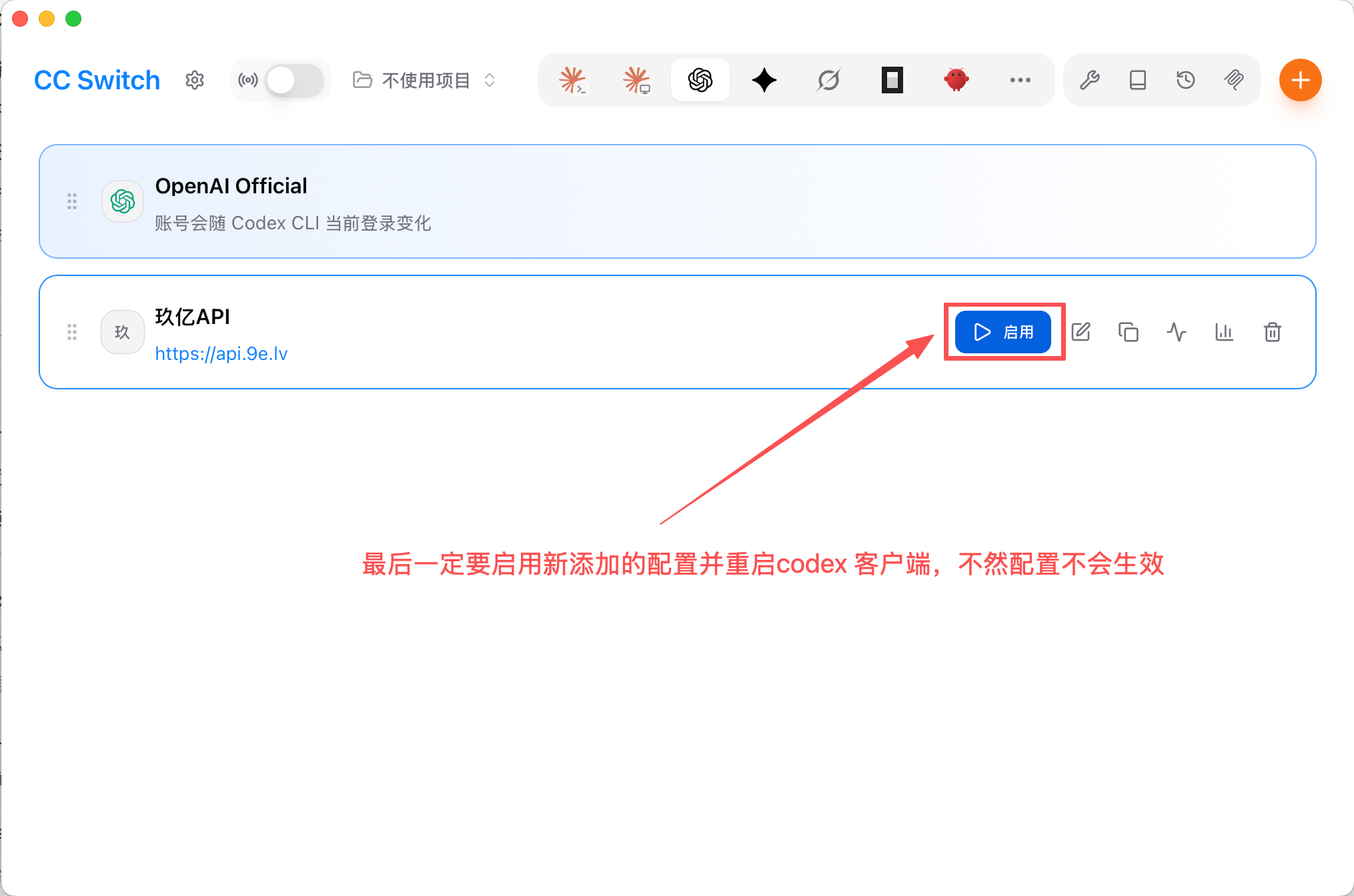Duplicate the 玖亿API provider
The image size is (1354, 896).
pyautogui.click(x=1129, y=332)
